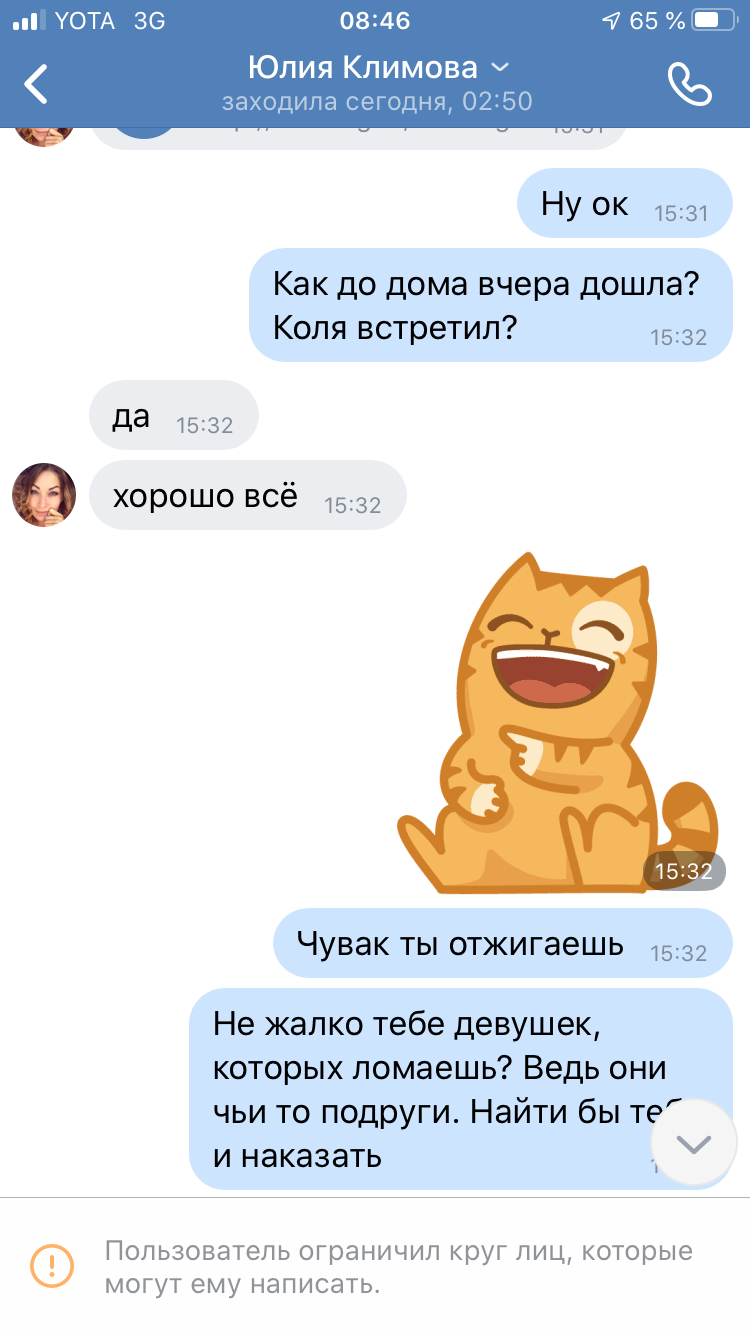The height and width of the screenshot is (1334, 750).
Task: Expand the Юлия Климова name dropdown chevron
Action: tap(500, 68)
